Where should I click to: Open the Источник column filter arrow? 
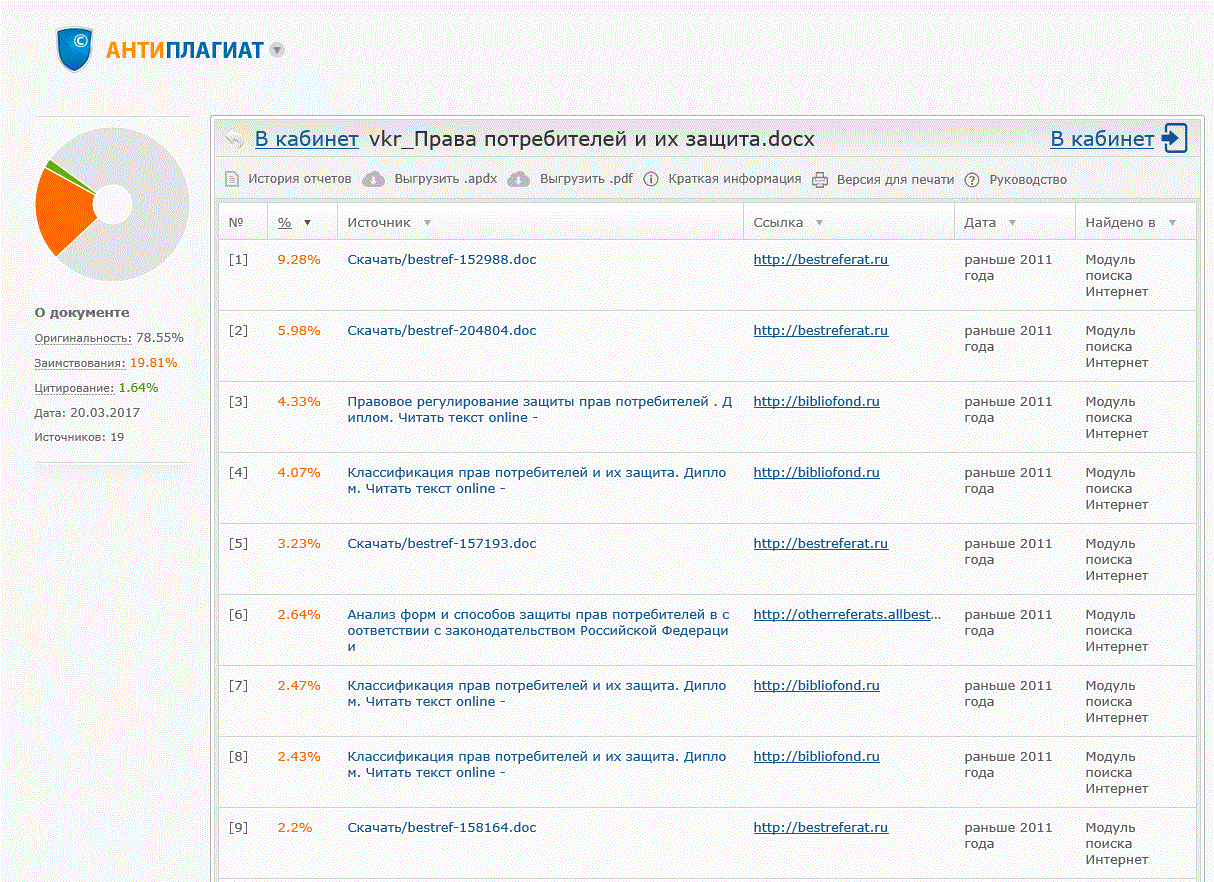[x=427, y=223]
